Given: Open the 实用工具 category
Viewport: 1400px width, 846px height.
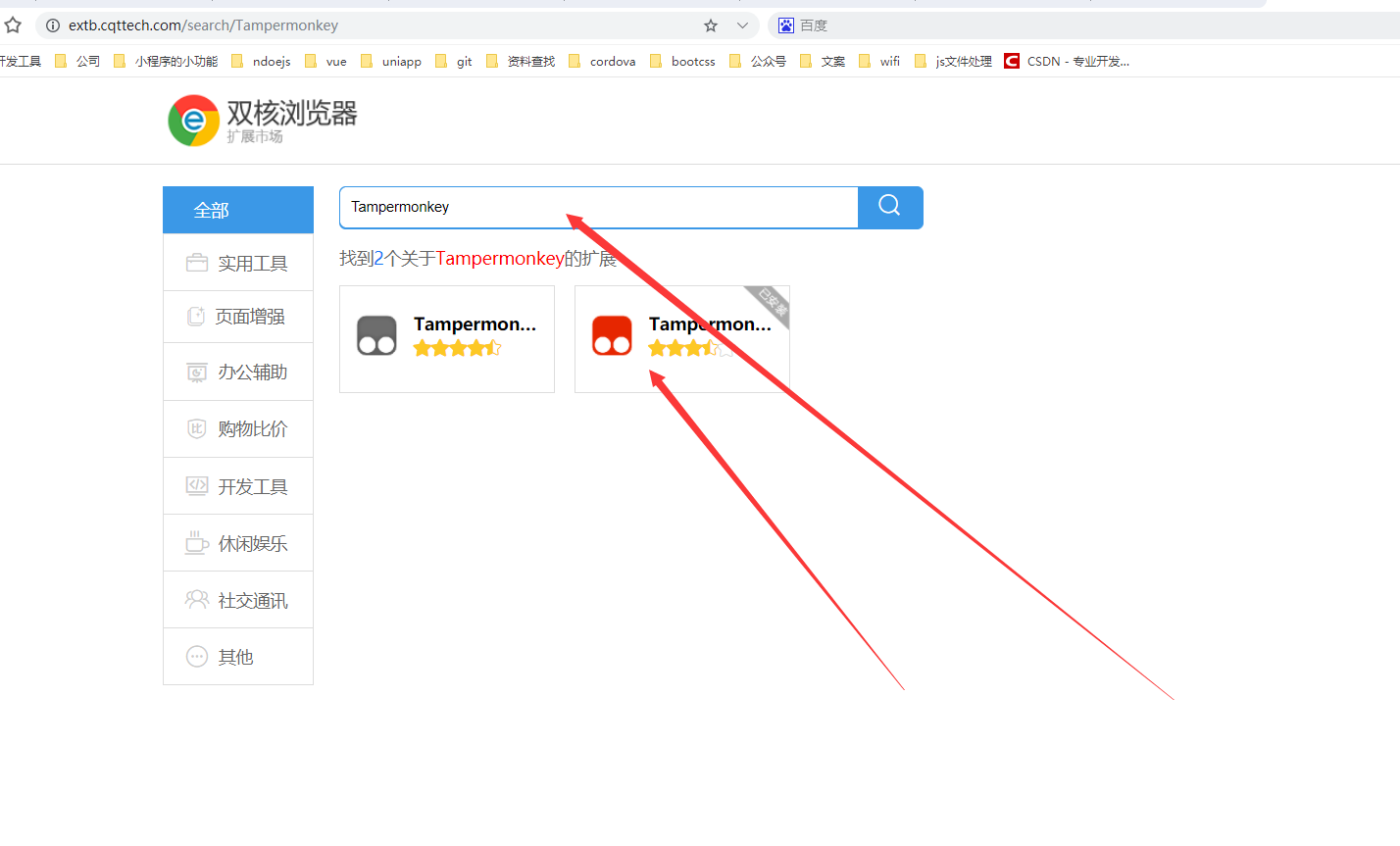Looking at the screenshot, I should (238, 263).
